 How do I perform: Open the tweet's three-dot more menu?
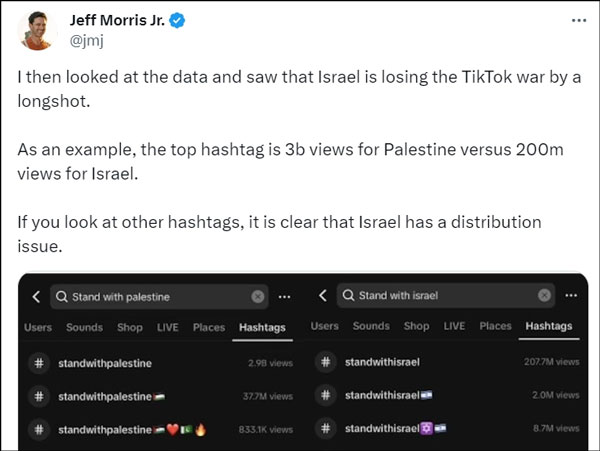(578, 22)
